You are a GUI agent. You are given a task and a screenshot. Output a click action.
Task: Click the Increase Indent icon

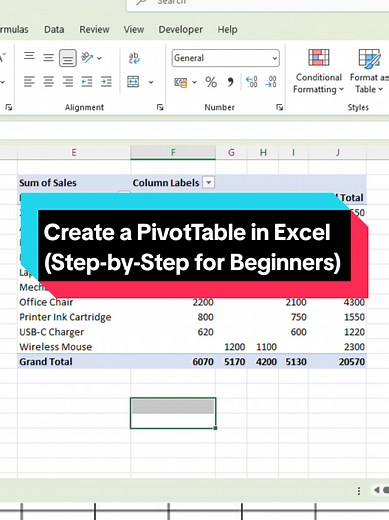point(106,82)
